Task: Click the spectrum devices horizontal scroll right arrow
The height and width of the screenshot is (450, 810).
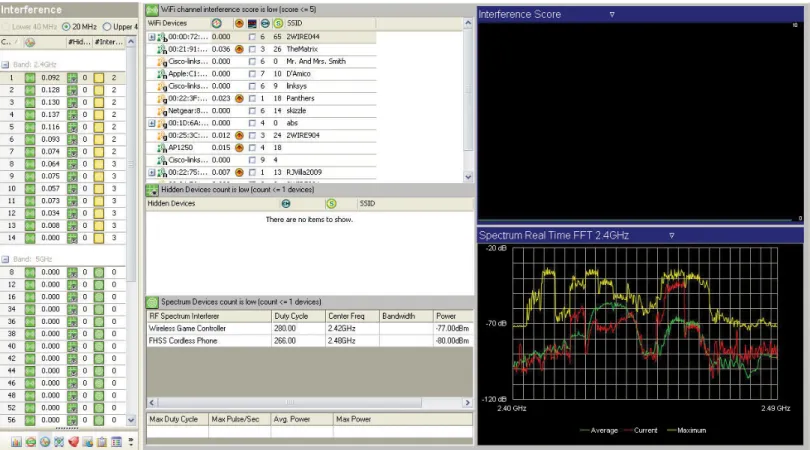Action: pos(468,402)
